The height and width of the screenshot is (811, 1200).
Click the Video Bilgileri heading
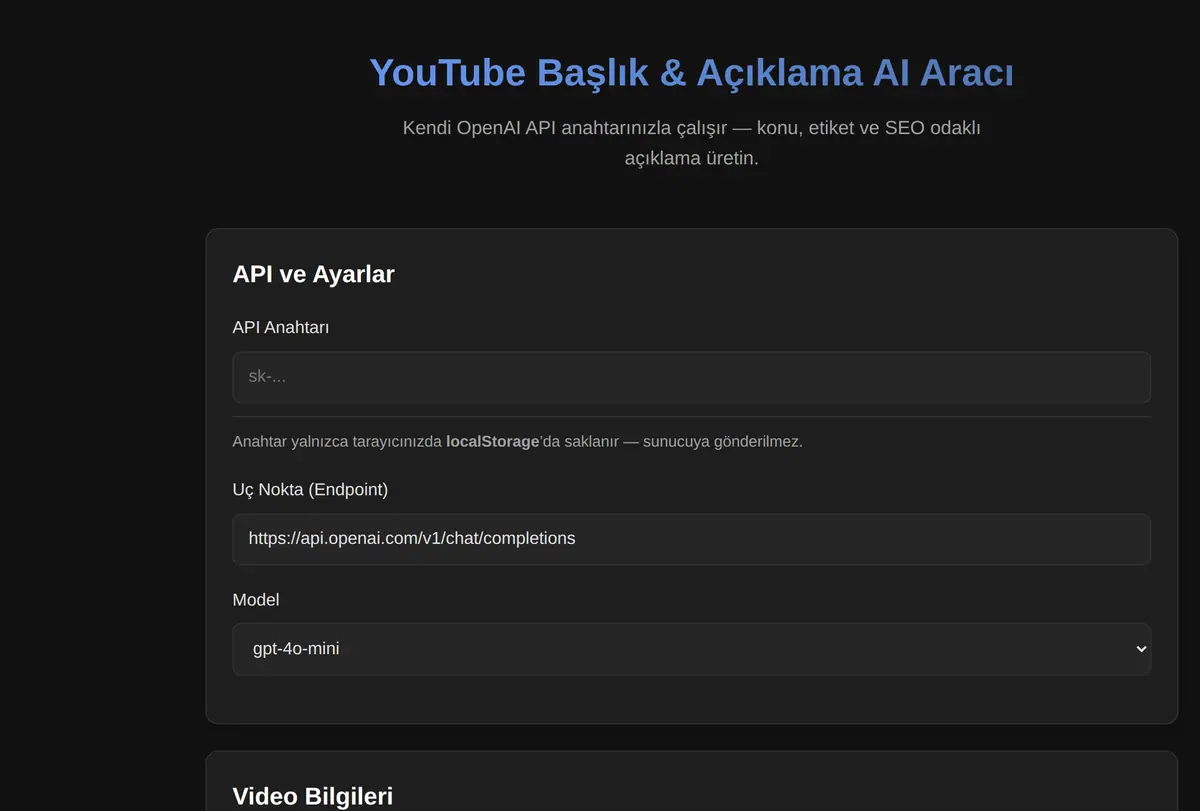pyautogui.click(x=313, y=796)
